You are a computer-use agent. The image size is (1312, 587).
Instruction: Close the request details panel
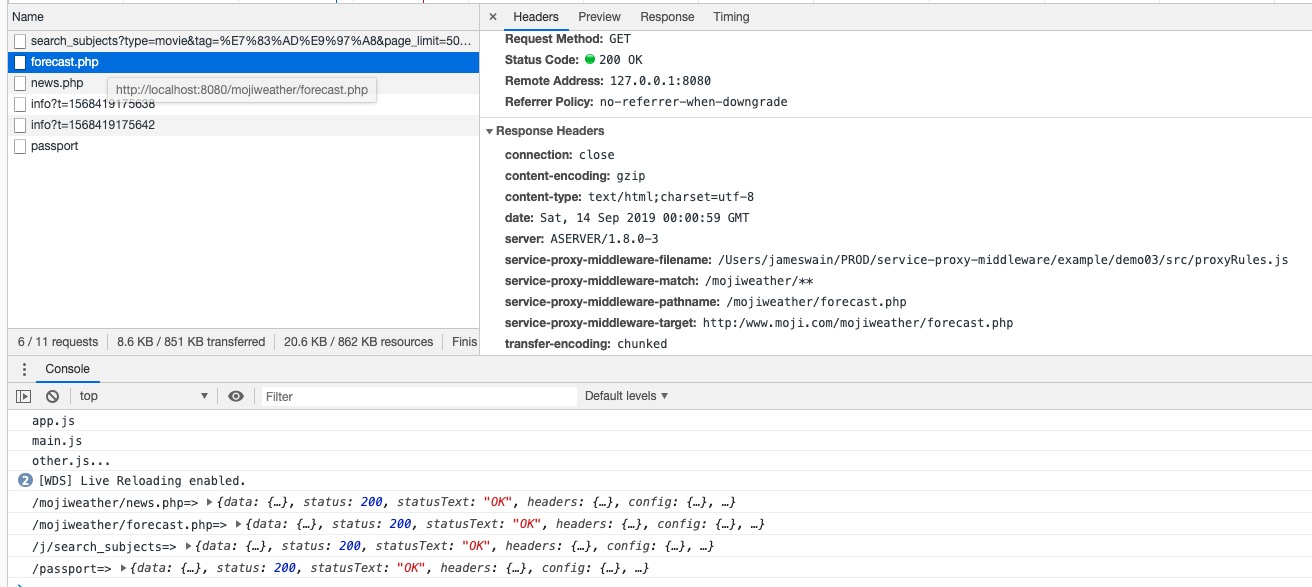[x=493, y=17]
